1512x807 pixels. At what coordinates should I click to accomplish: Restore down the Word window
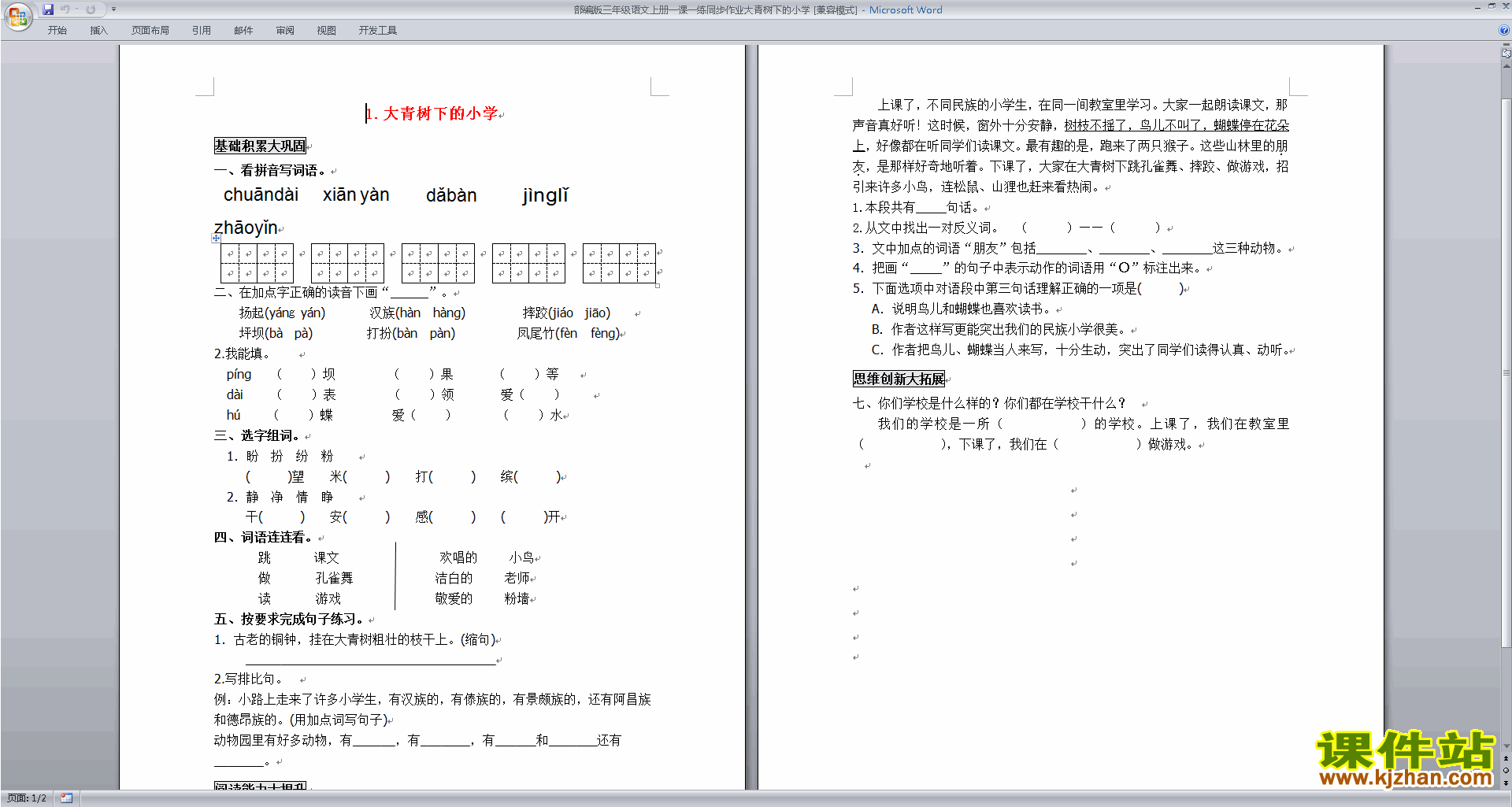pos(1492,7)
